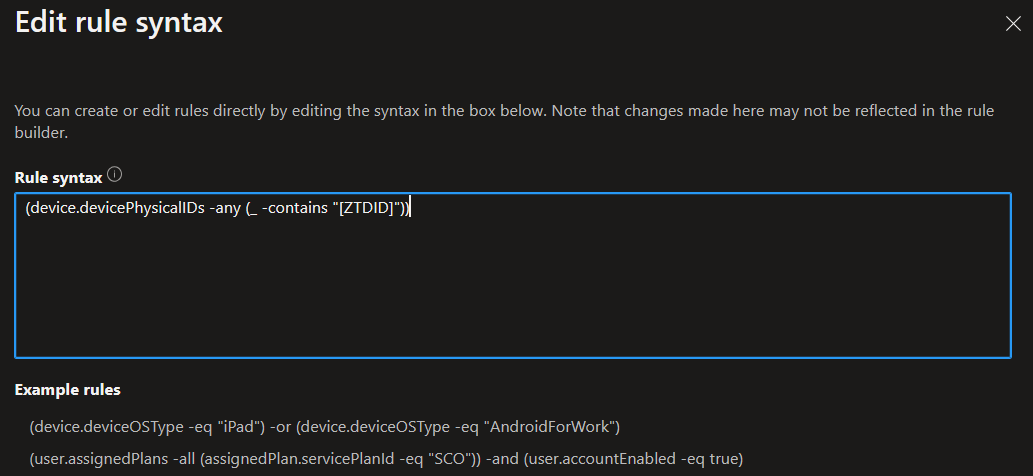Image resolution: width=1033 pixels, height=476 pixels.
Task: Place cursor on "[ZTDID]" in rule text
Action: (366, 209)
